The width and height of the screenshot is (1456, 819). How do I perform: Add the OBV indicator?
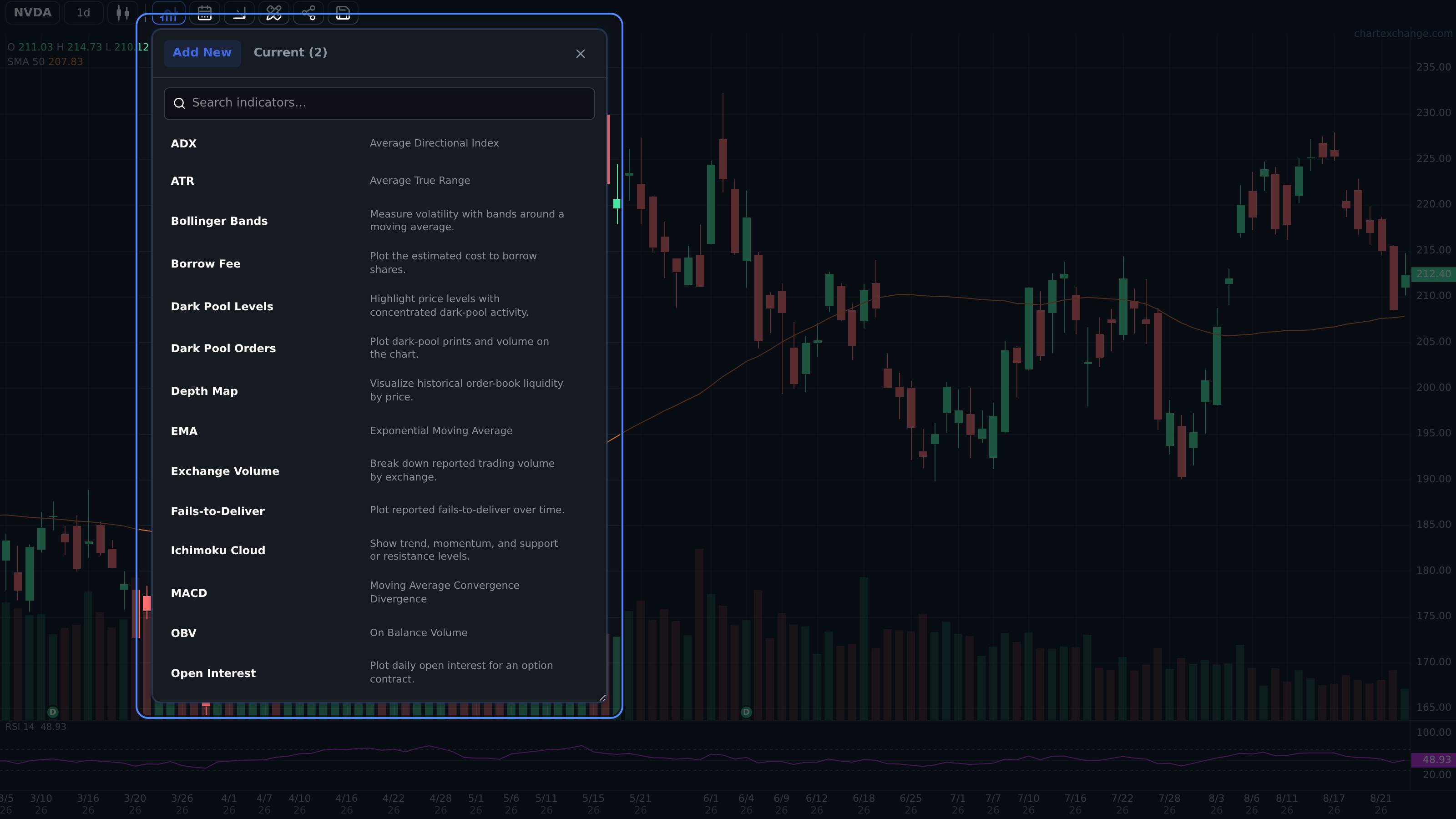(x=379, y=633)
